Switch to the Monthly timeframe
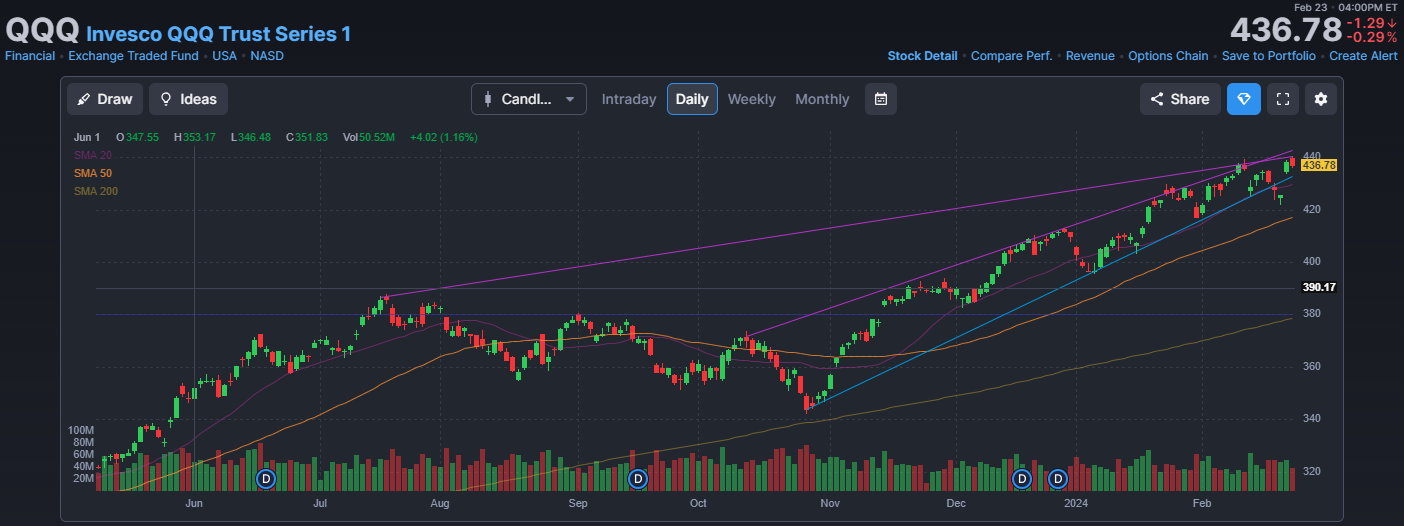 [x=822, y=99]
